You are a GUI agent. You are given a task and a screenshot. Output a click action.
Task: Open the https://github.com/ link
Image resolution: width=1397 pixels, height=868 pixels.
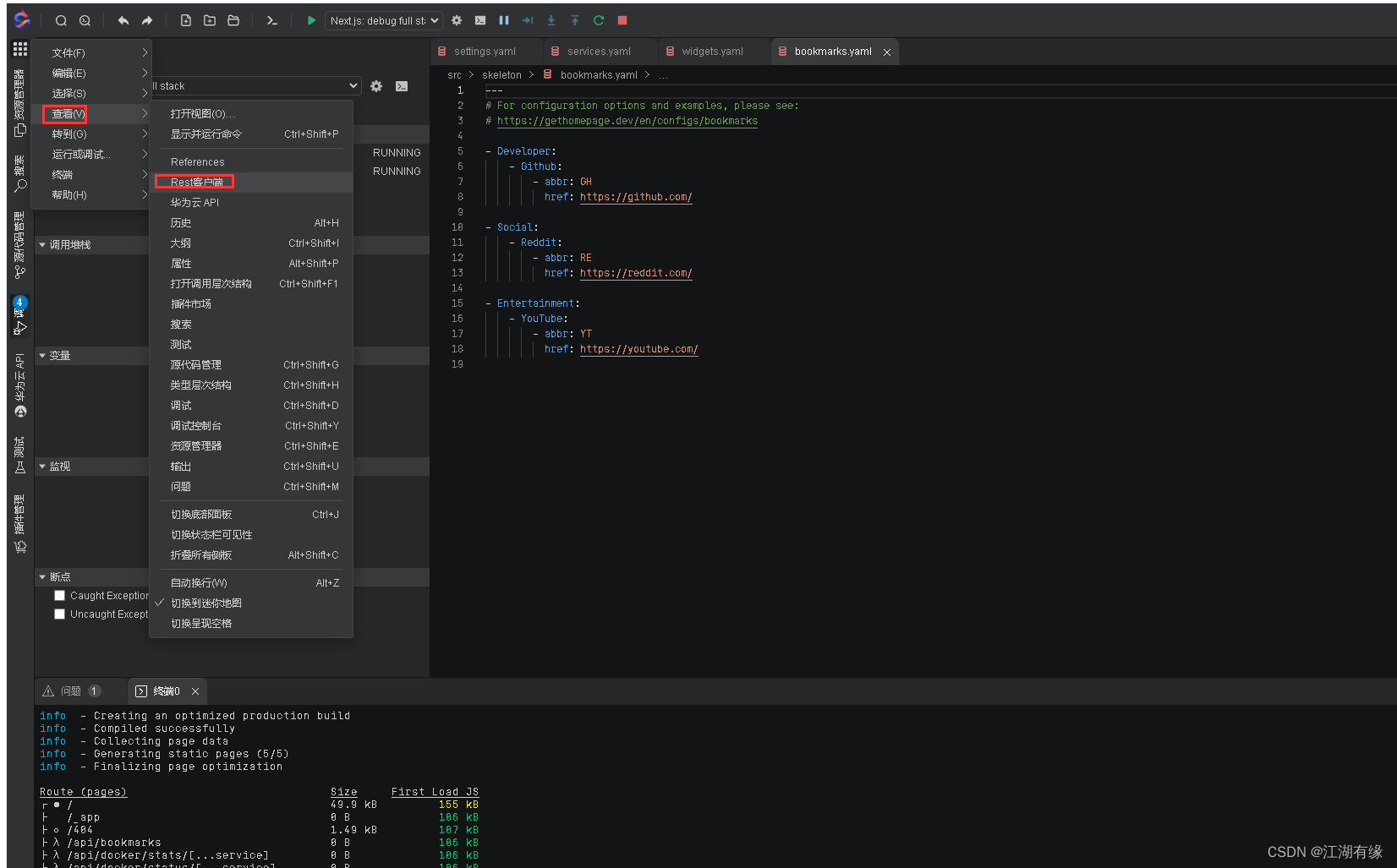point(636,197)
